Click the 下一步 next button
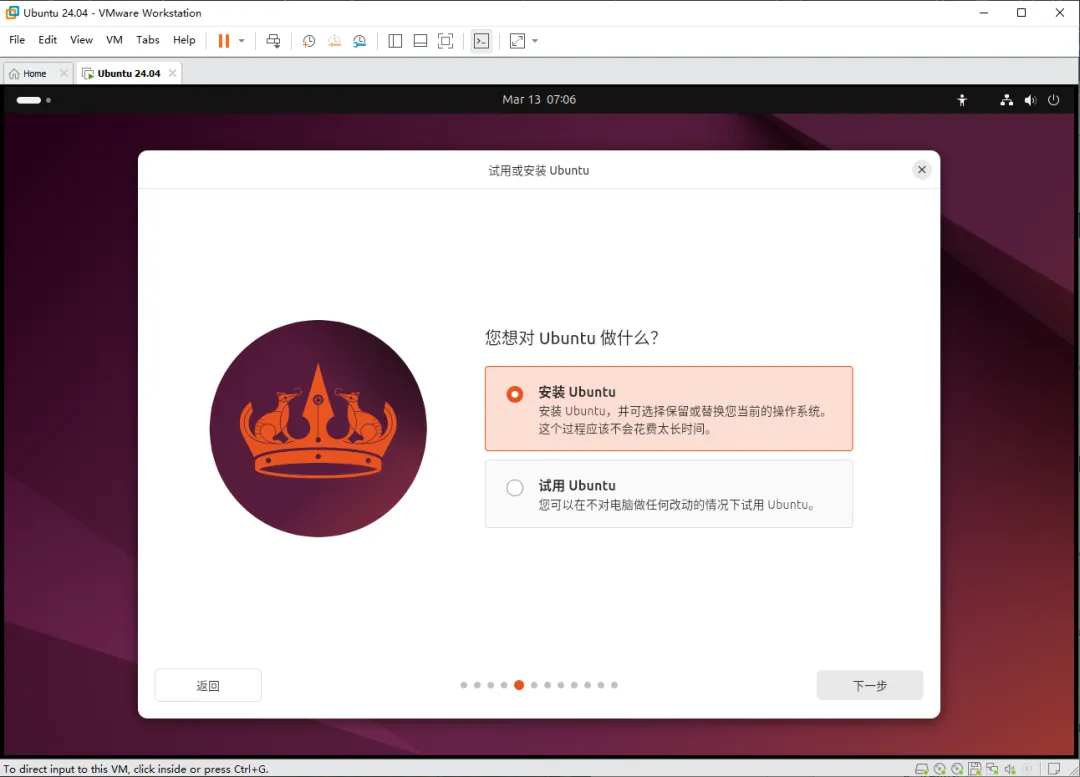1080x777 pixels. pos(869,685)
